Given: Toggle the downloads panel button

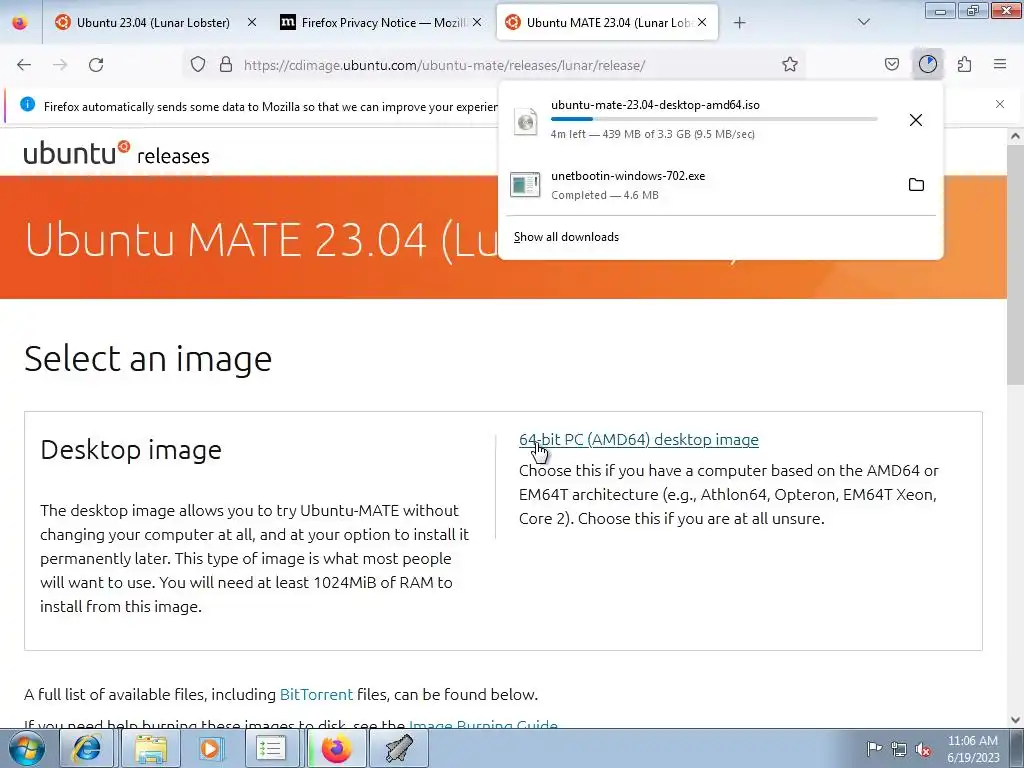Looking at the screenshot, I should coord(927,65).
